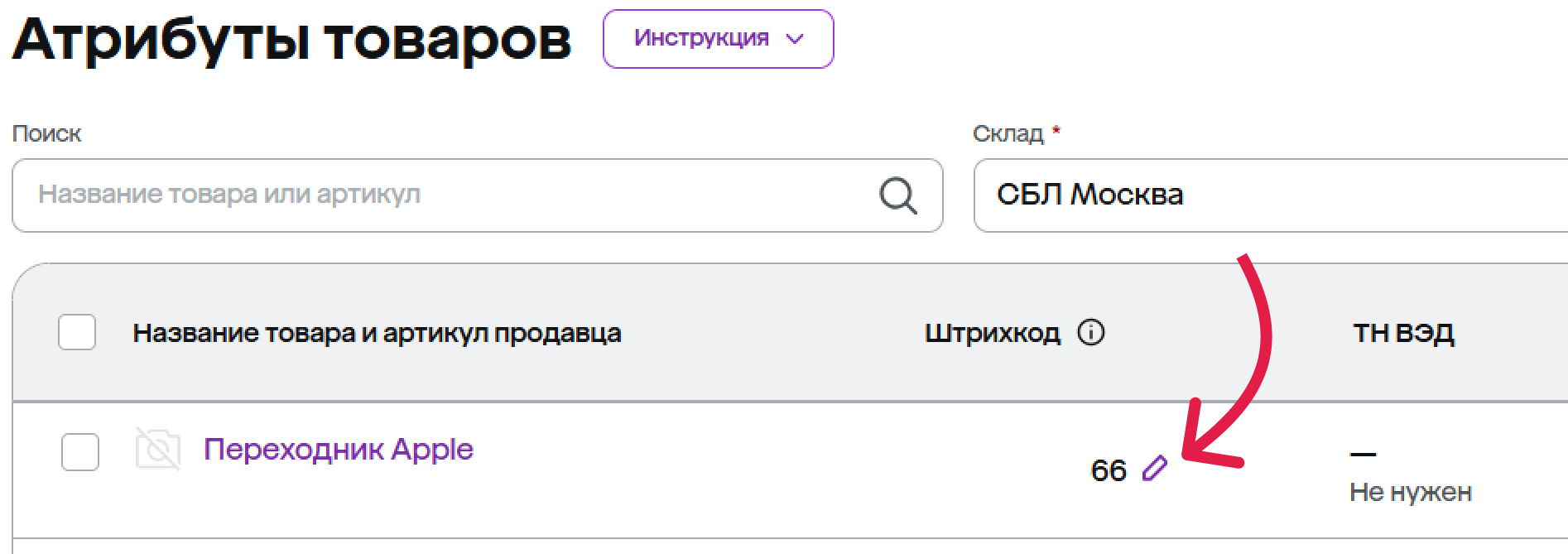This screenshot has height=554, width=1568.
Task: Click the pencil icon to edit barcode 66
Action: [x=1155, y=469]
